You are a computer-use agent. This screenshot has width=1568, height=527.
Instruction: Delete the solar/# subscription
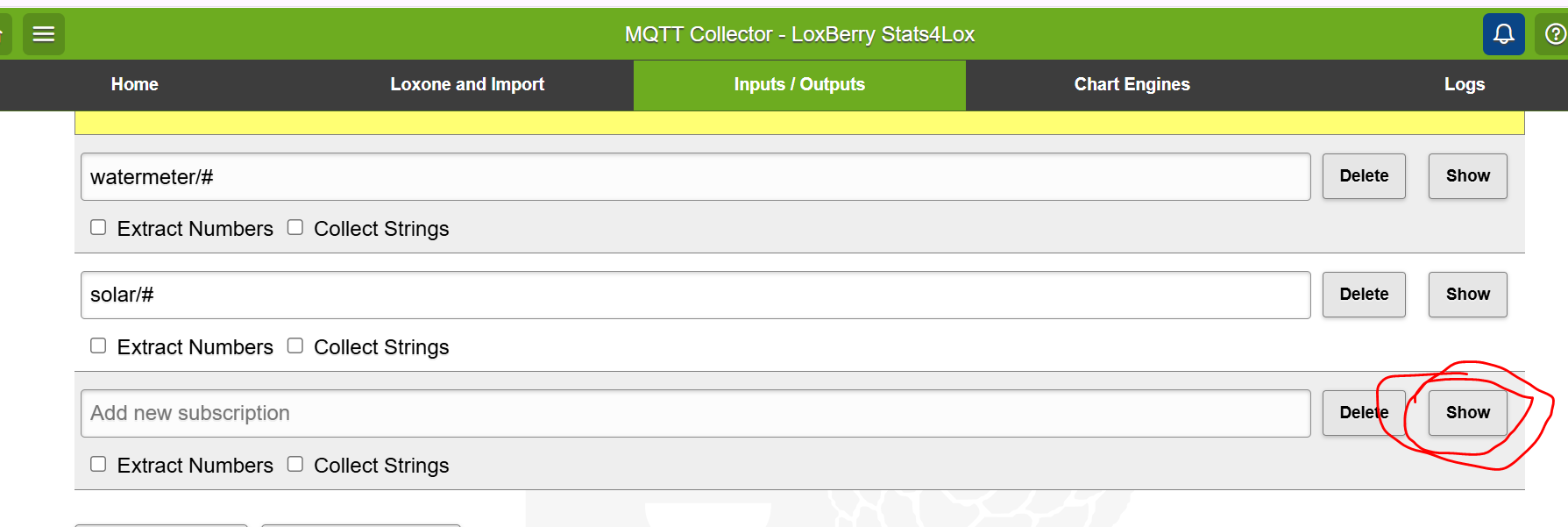point(1363,295)
